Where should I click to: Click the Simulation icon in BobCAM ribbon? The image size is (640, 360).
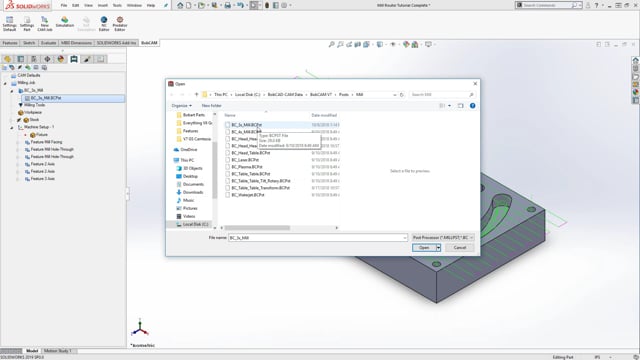coord(64,22)
